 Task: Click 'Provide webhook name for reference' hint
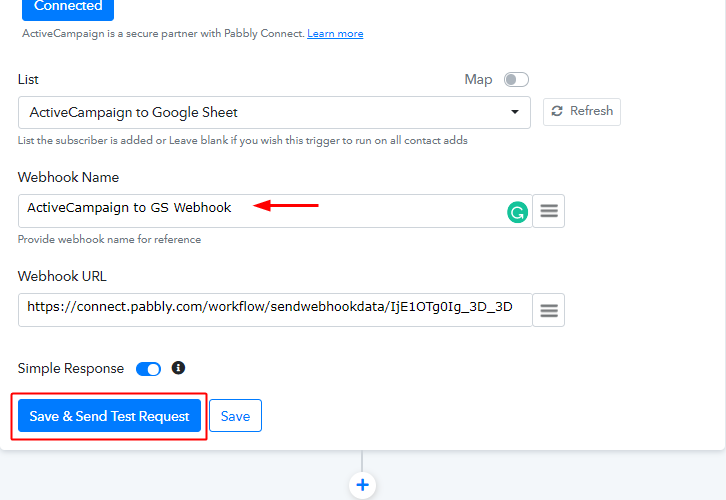tap(109, 239)
